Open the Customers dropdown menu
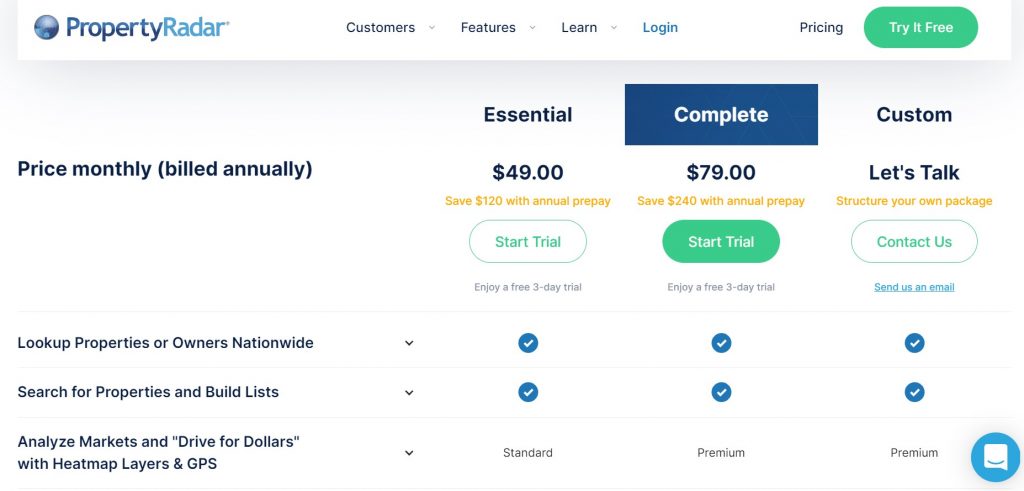 click(390, 27)
